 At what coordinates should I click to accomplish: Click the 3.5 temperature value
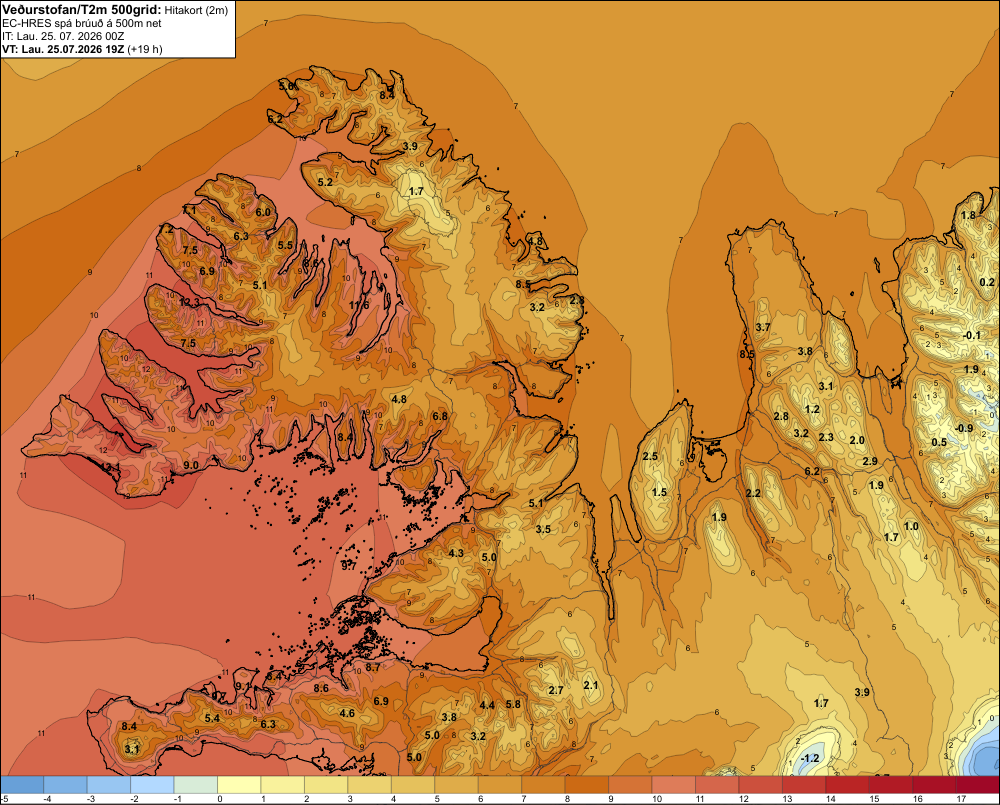pos(543,529)
